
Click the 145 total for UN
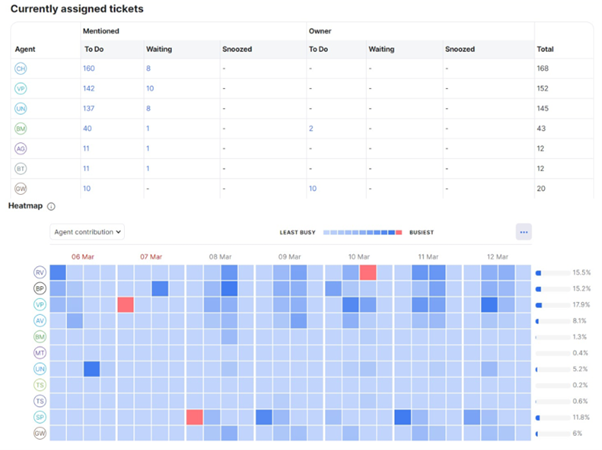coord(543,108)
